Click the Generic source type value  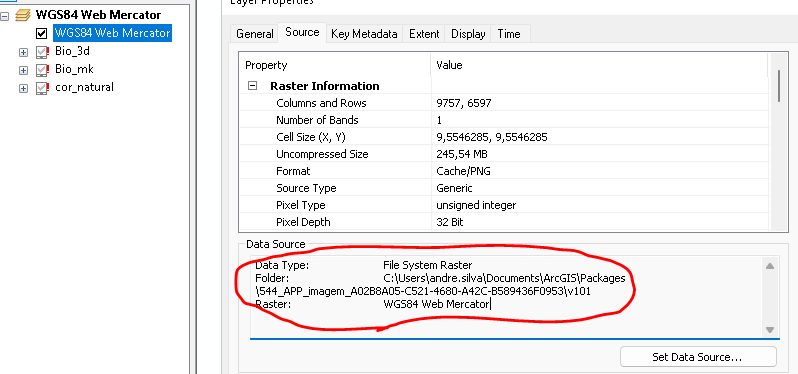[454, 188]
